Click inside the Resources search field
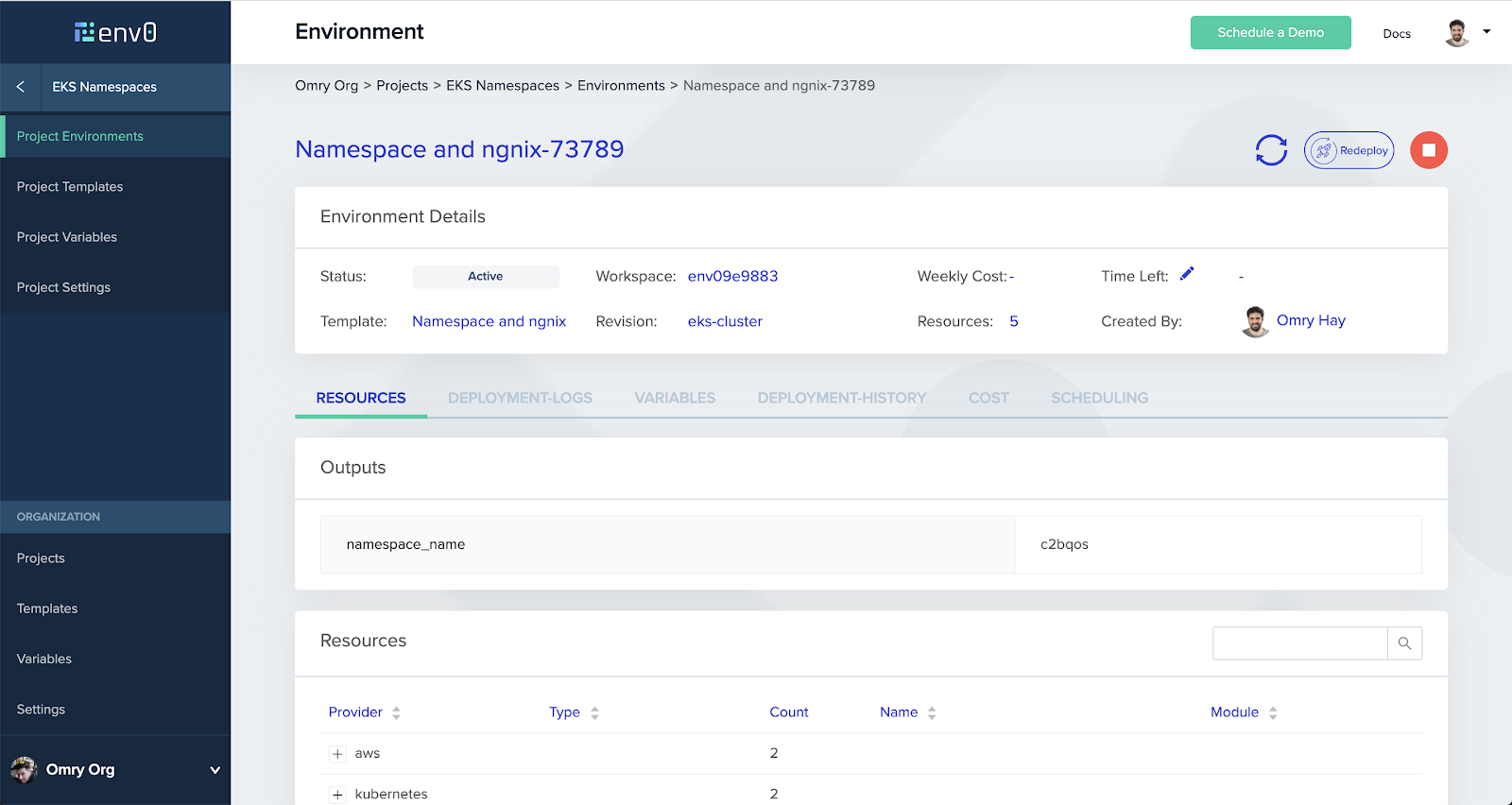 coord(1299,643)
